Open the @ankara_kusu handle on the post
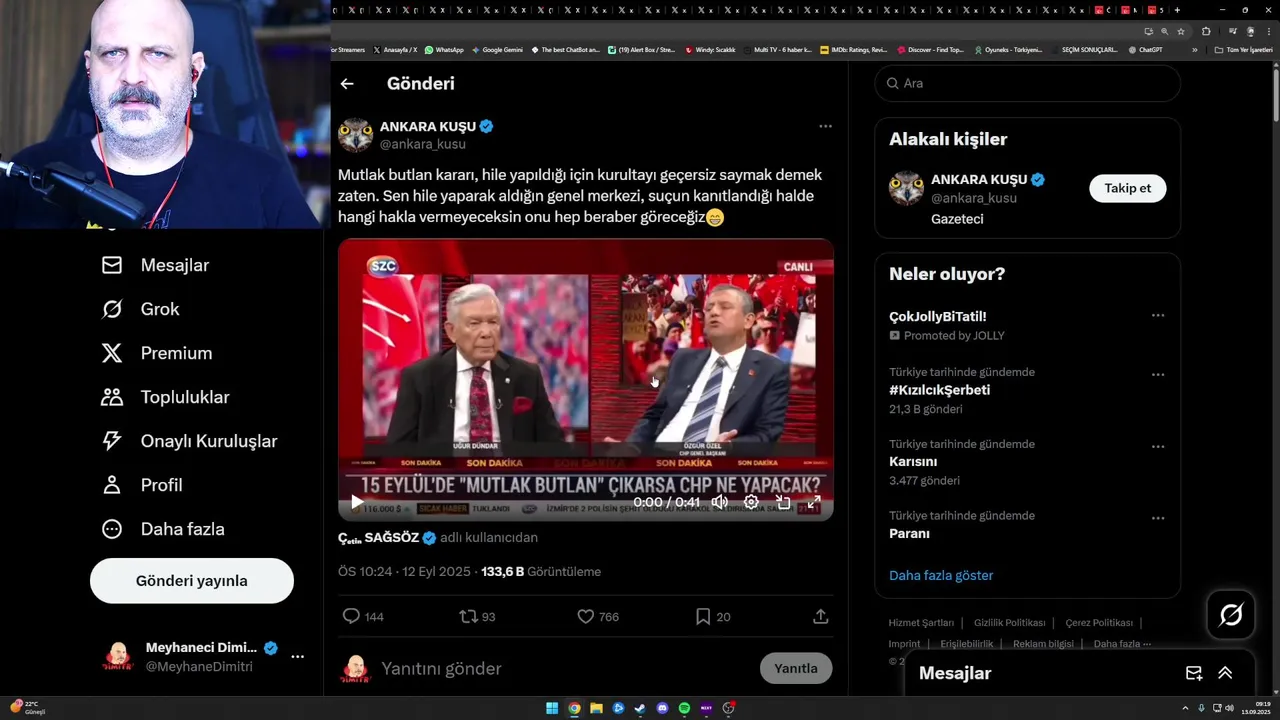1280x720 pixels. click(x=423, y=144)
